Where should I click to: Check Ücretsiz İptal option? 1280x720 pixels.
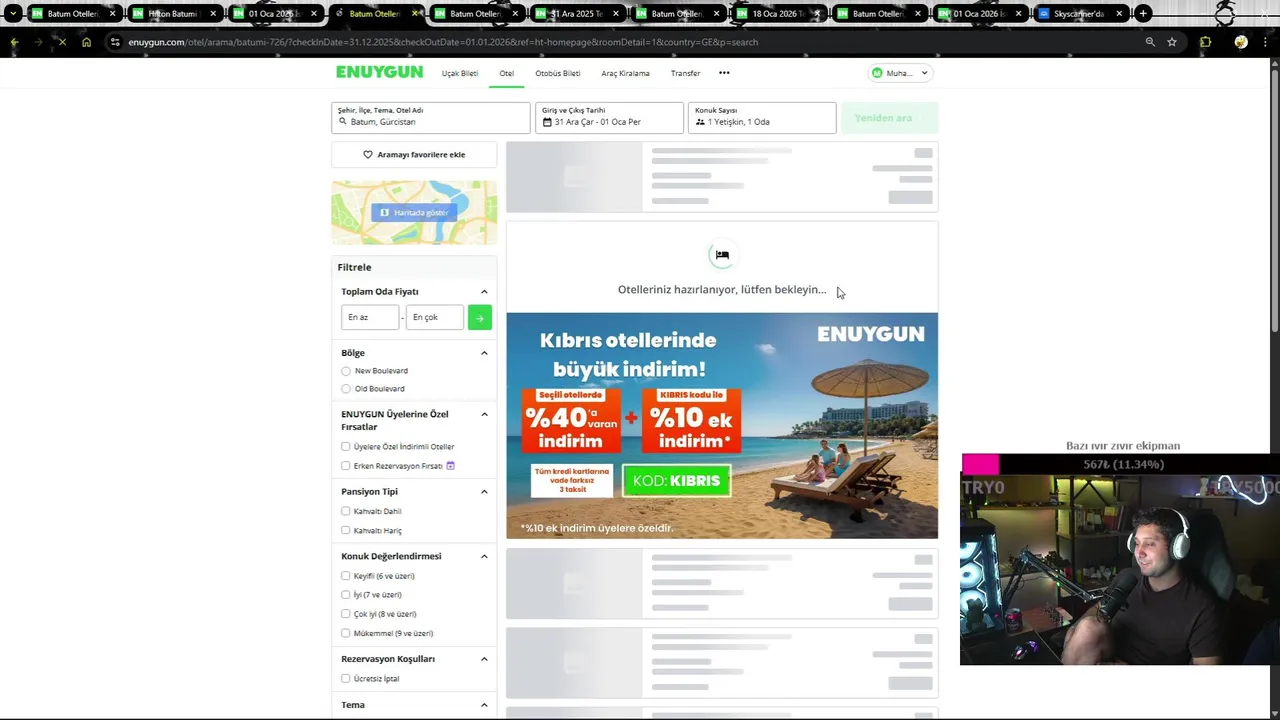pyautogui.click(x=346, y=678)
